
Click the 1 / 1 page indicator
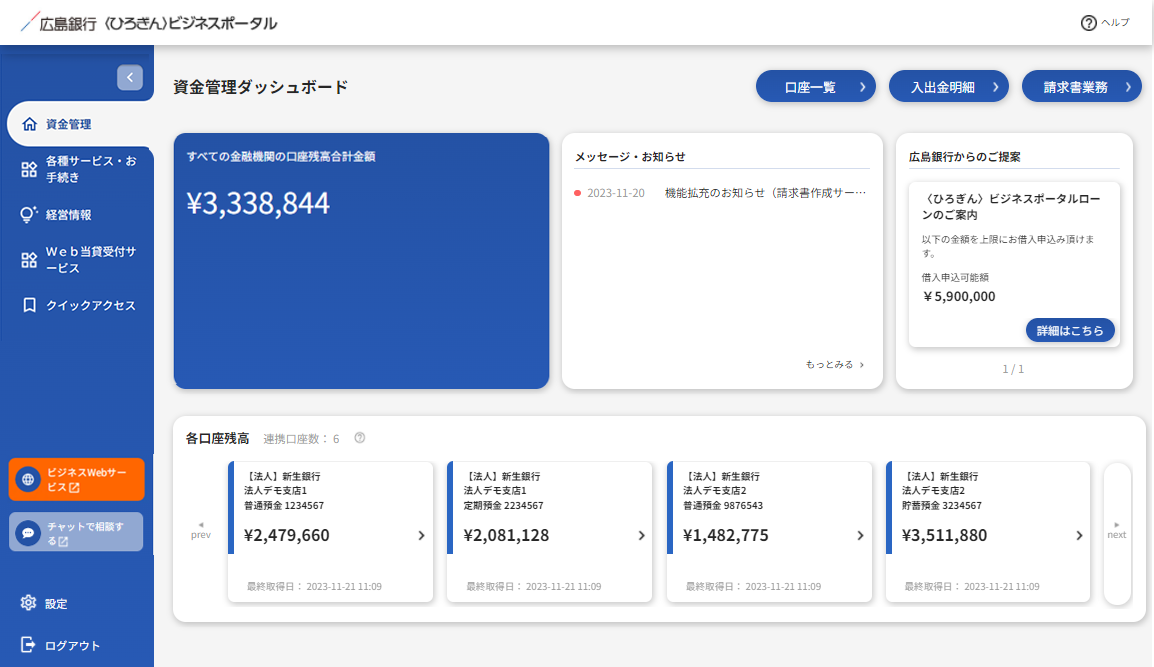tap(1013, 369)
